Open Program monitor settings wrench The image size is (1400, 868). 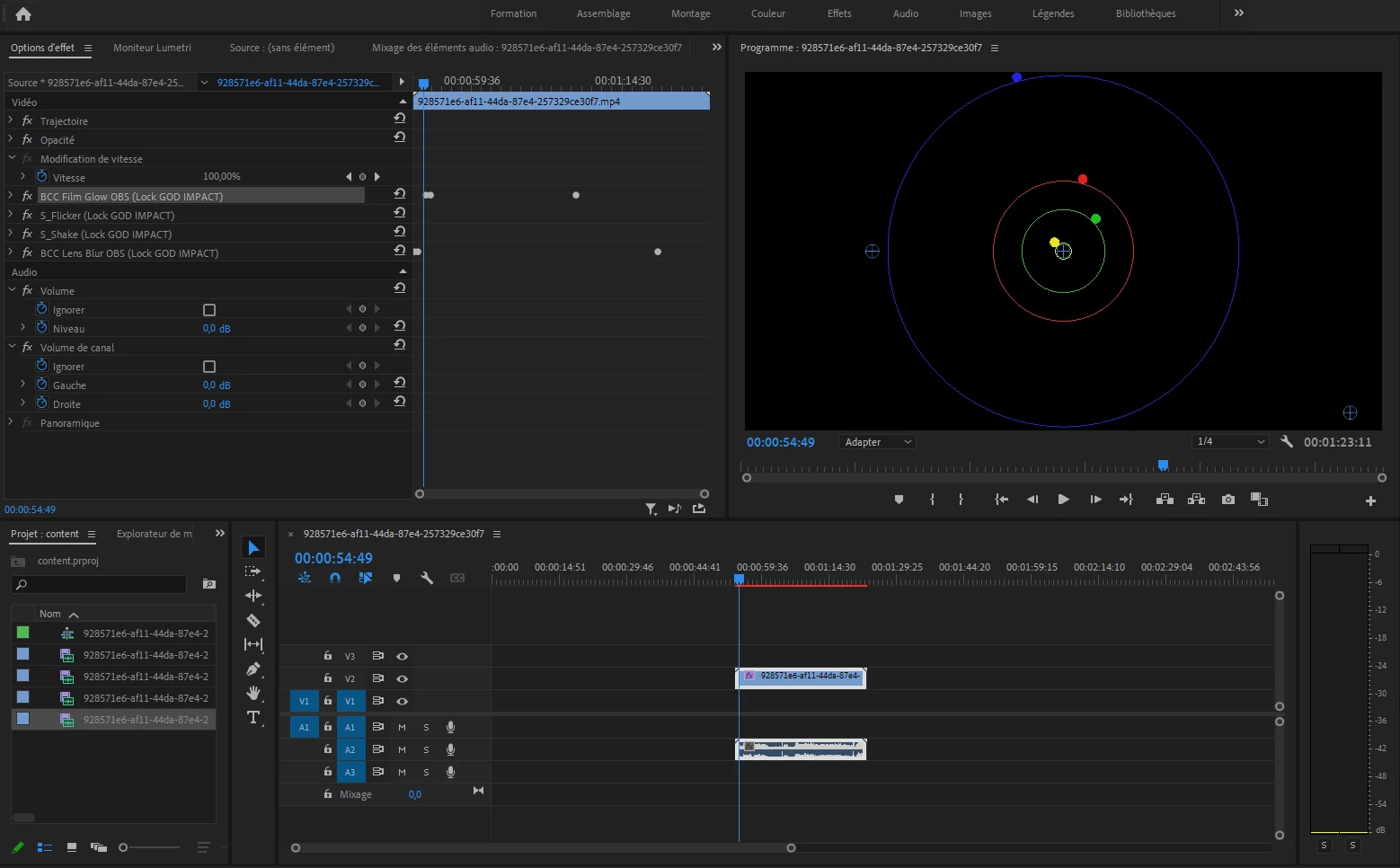coord(1287,441)
